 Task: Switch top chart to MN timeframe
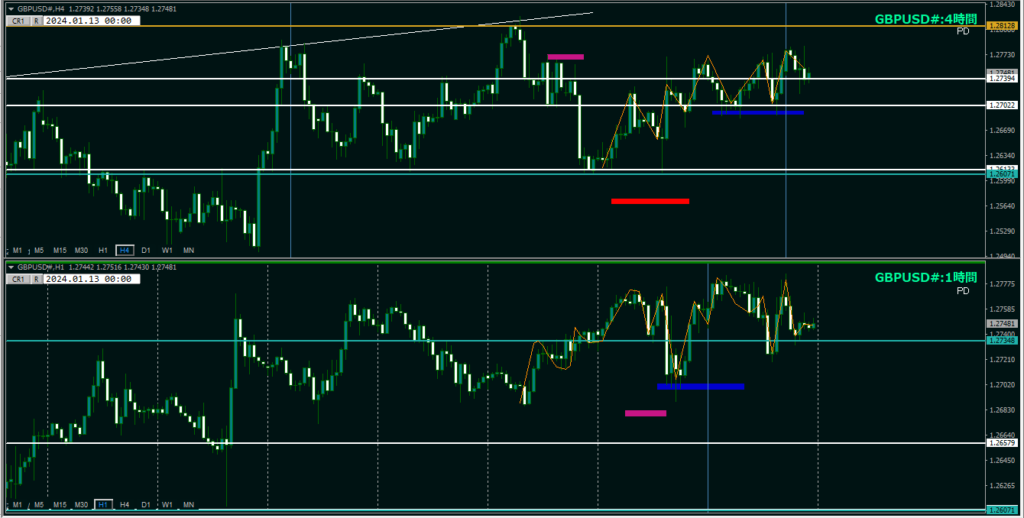pos(189,250)
